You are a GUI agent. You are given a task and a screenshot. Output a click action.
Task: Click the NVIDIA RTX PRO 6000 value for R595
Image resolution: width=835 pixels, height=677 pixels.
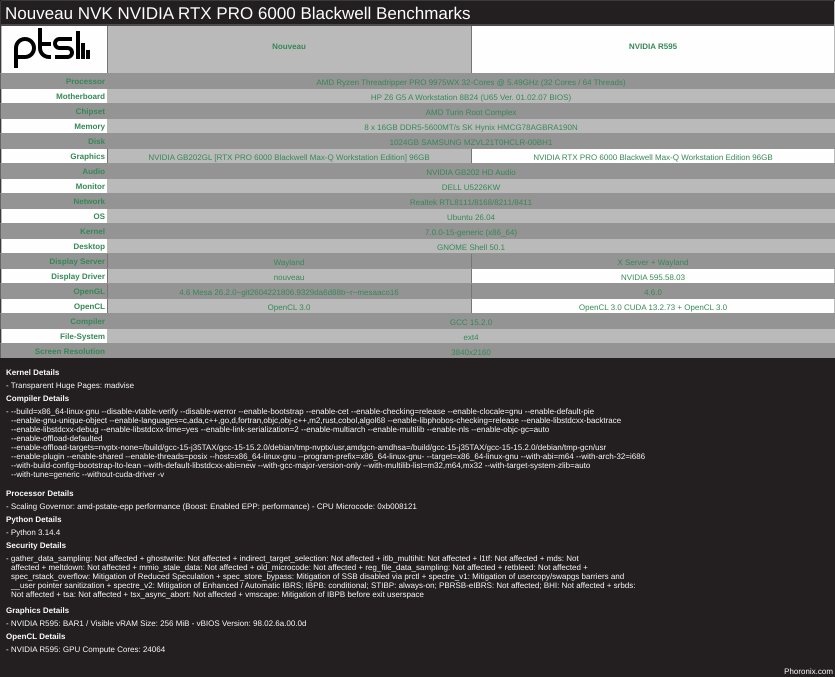pyautogui.click(x=652, y=157)
